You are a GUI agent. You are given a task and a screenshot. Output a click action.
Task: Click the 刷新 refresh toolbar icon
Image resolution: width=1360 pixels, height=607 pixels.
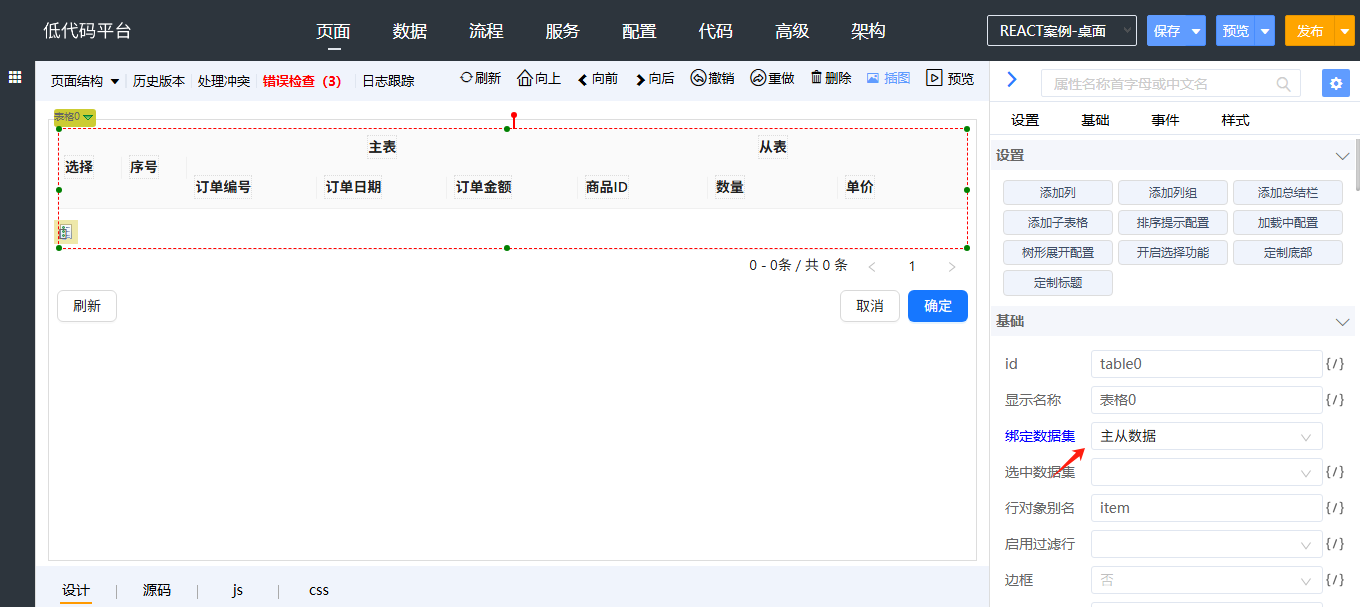[480, 78]
